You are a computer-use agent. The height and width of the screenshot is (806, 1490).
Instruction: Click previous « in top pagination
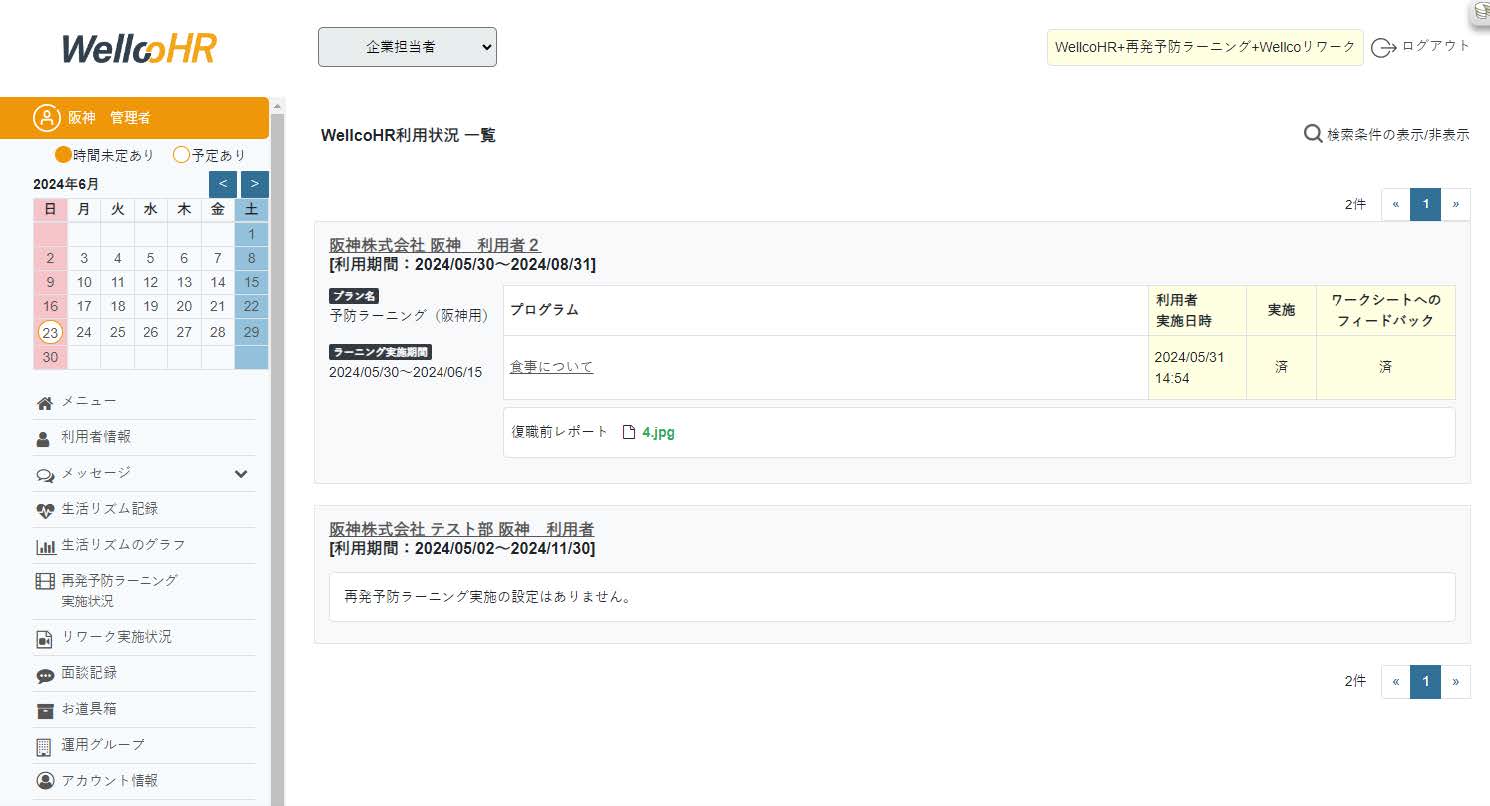[x=1396, y=204]
